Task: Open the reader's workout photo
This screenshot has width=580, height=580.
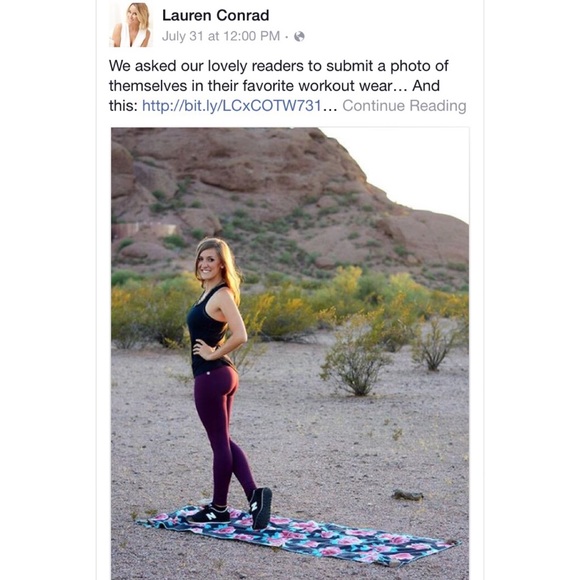Action: click(290, 353)
